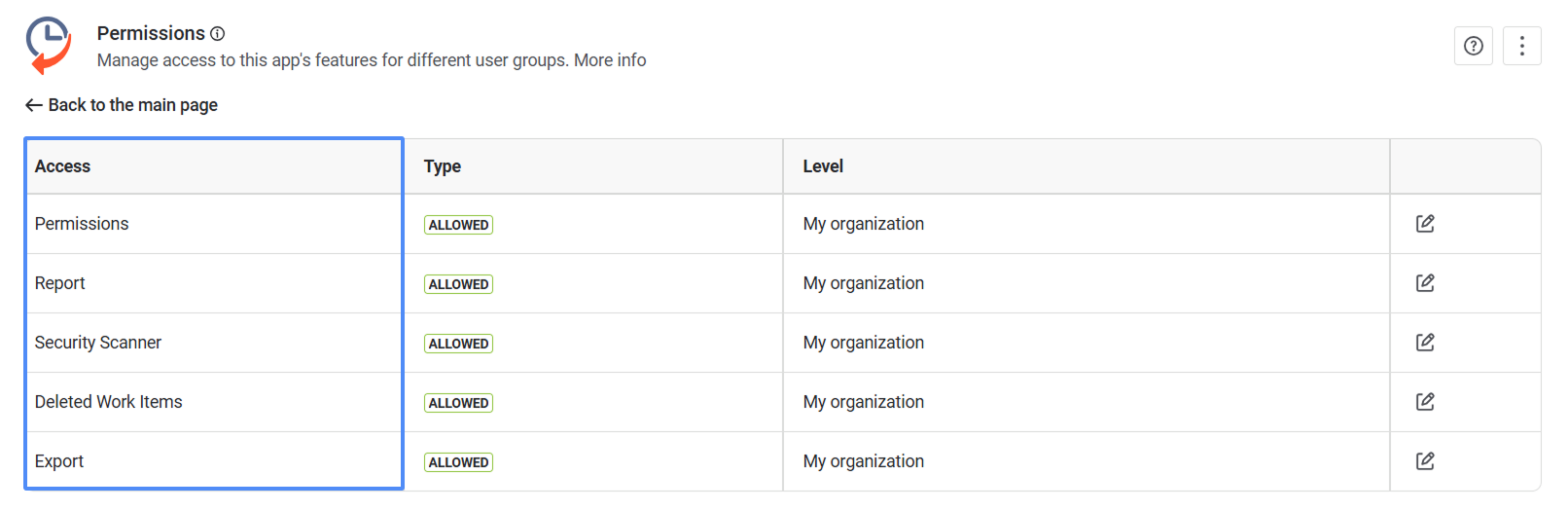
Task: Click the Access column header
Action: coord(62,166)
